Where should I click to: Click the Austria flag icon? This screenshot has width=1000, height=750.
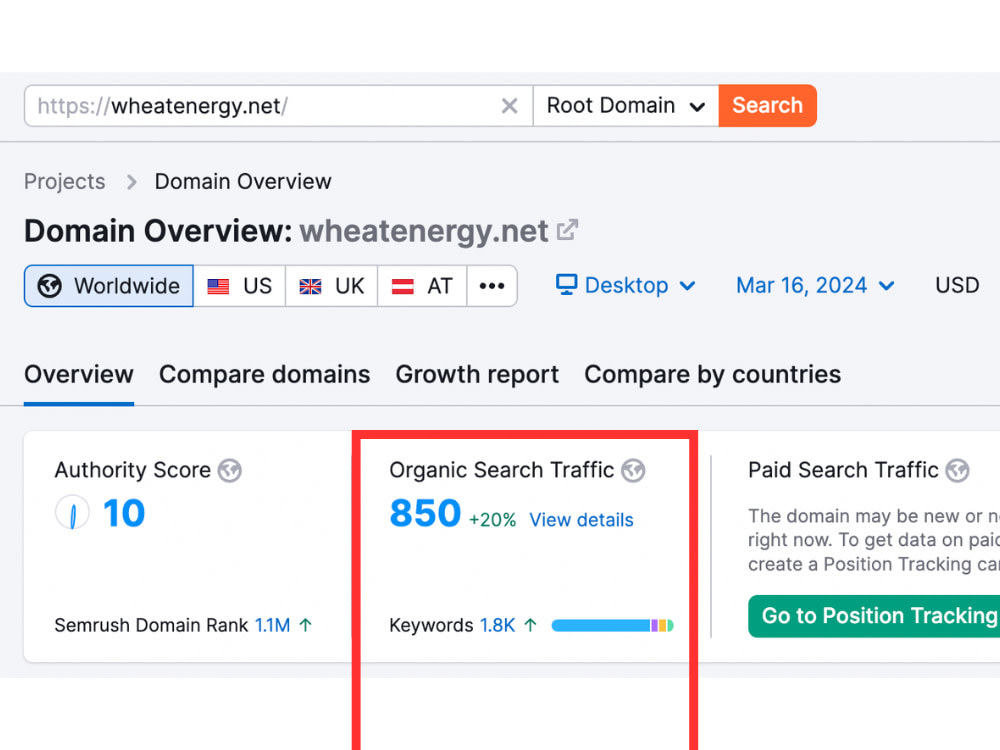click(x=402, y=286)
